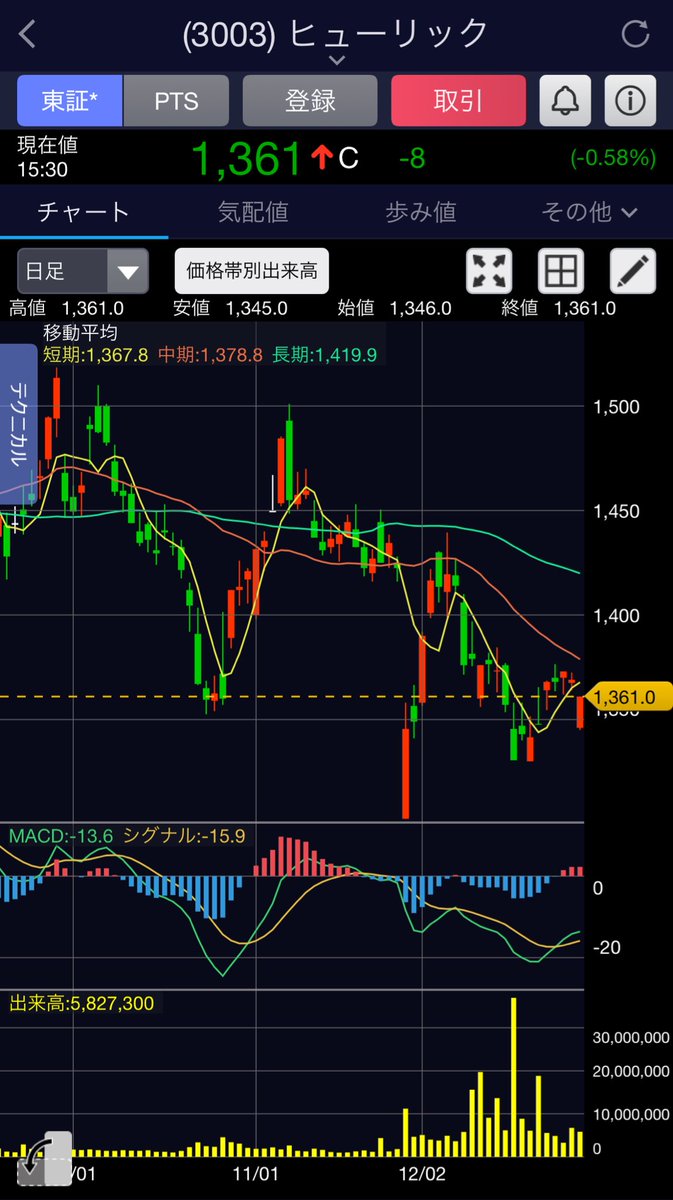
Task: Expand the stock name chevron under title
Action: coord(337,61)
